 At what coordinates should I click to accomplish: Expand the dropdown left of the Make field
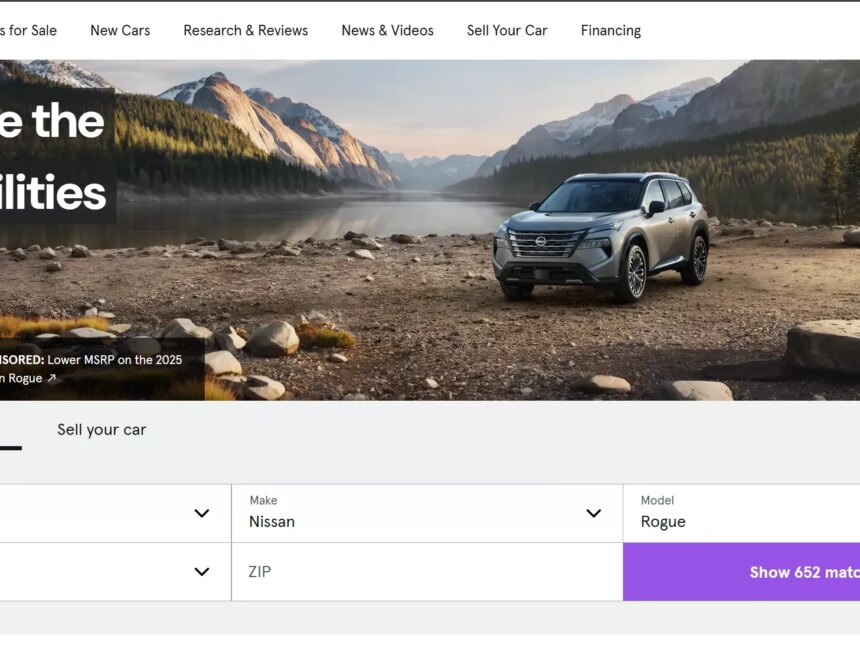[201, 513]
